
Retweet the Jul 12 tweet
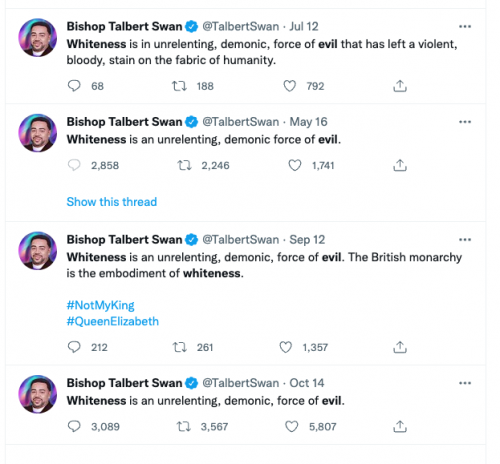click(x=179, y=86)
